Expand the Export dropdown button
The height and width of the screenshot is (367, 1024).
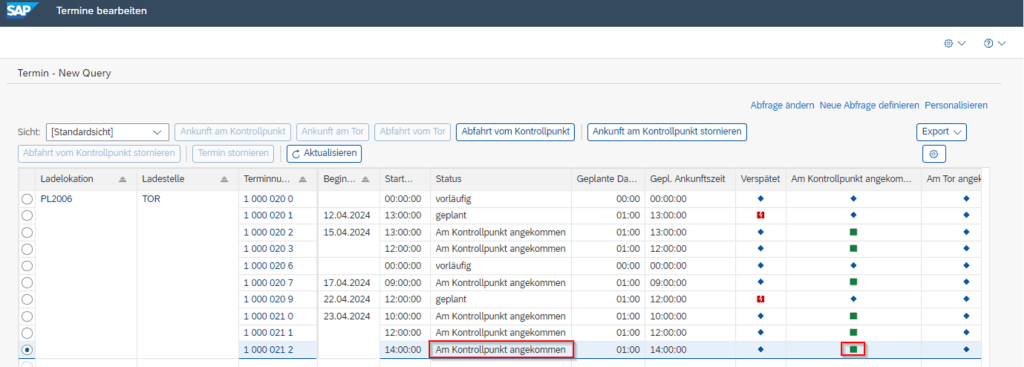point(941,132)
